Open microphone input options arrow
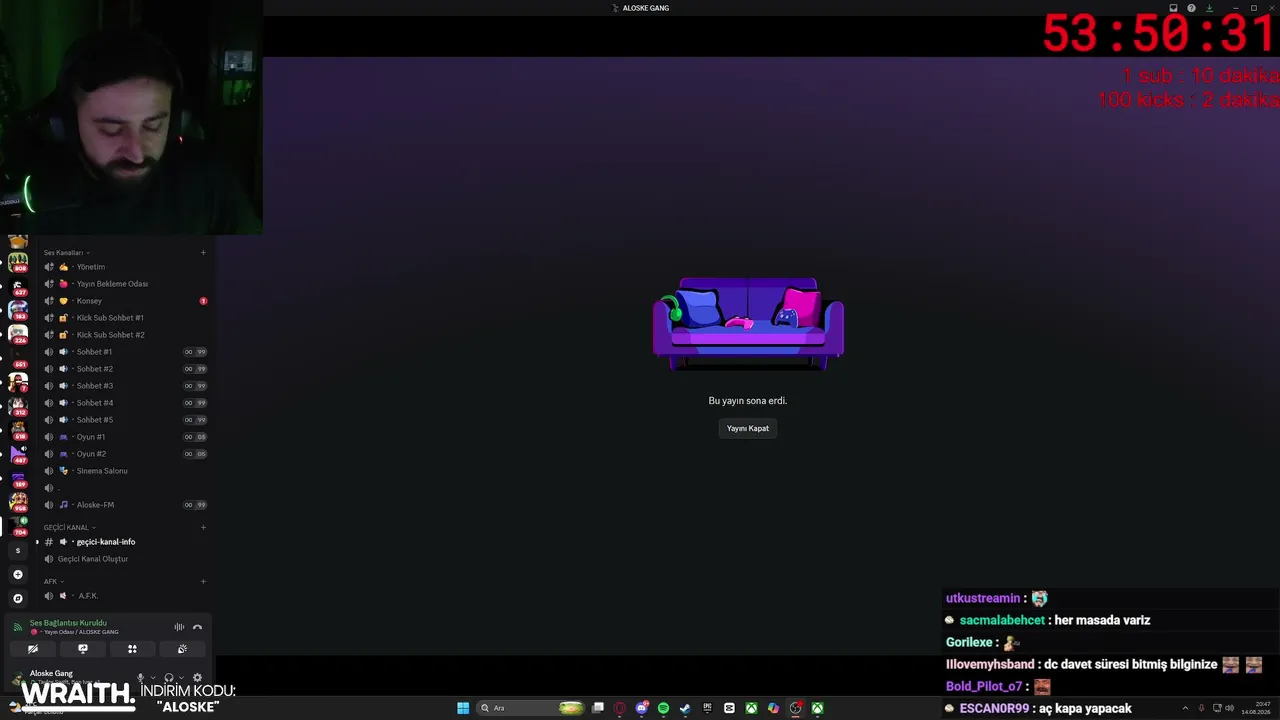The height and width of the screenshot is (720, 1280). pyautogui.click(x=152, y=678)
